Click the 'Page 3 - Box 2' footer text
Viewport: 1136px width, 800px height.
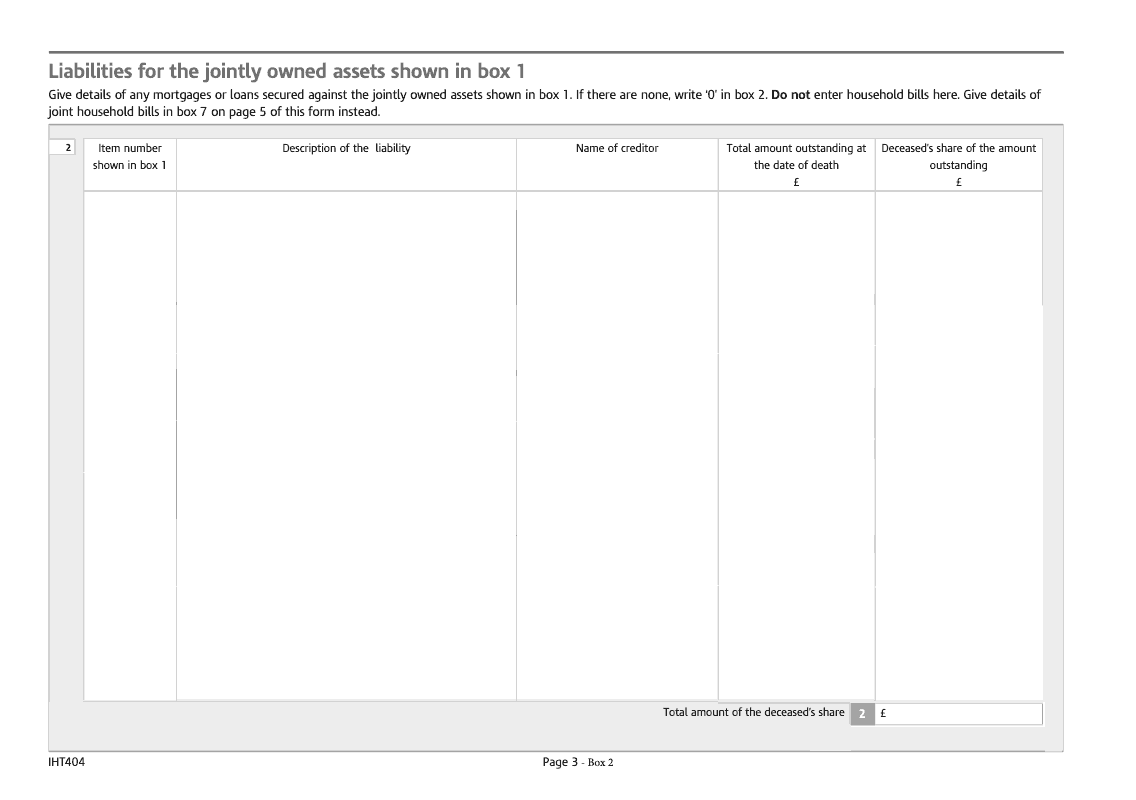578,763
